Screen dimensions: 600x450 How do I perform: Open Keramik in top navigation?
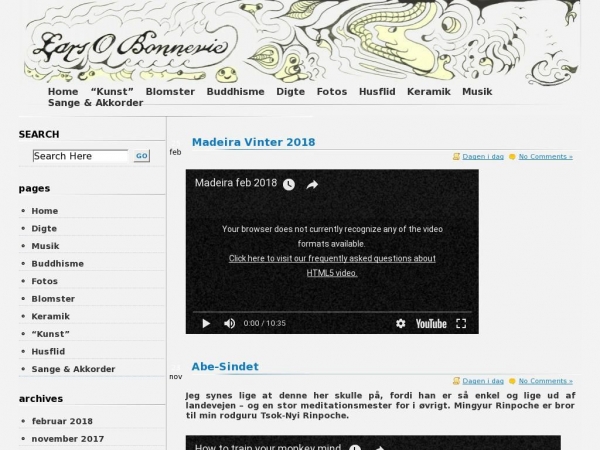429,92
